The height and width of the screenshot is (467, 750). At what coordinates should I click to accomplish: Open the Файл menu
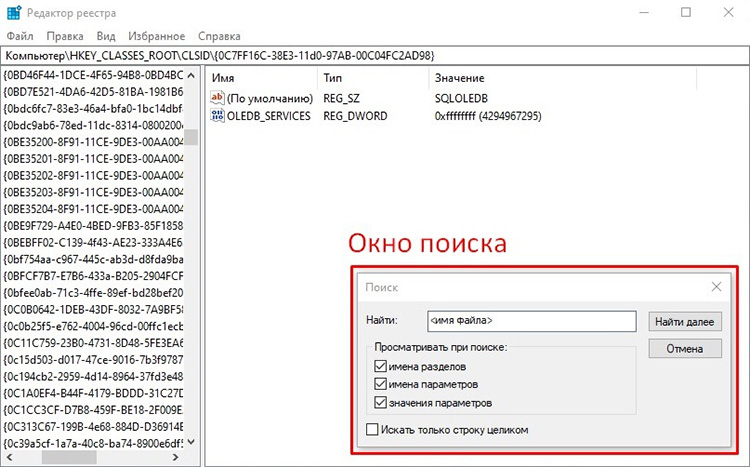click(19, 35)
